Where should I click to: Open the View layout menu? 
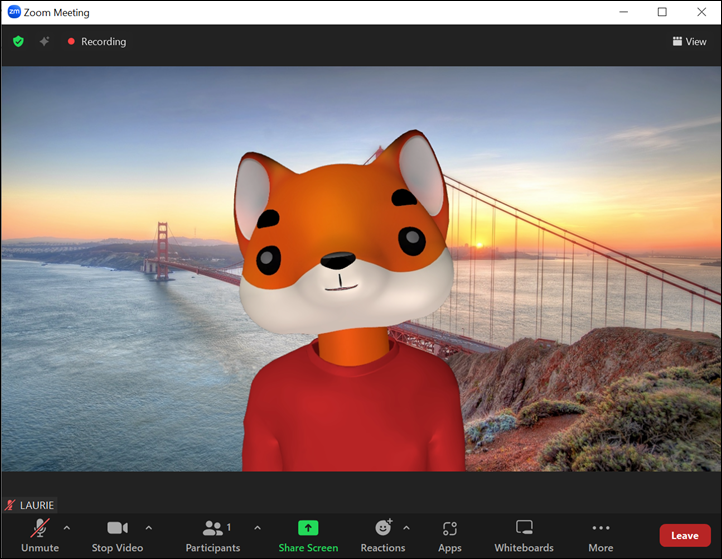point(689,42)
